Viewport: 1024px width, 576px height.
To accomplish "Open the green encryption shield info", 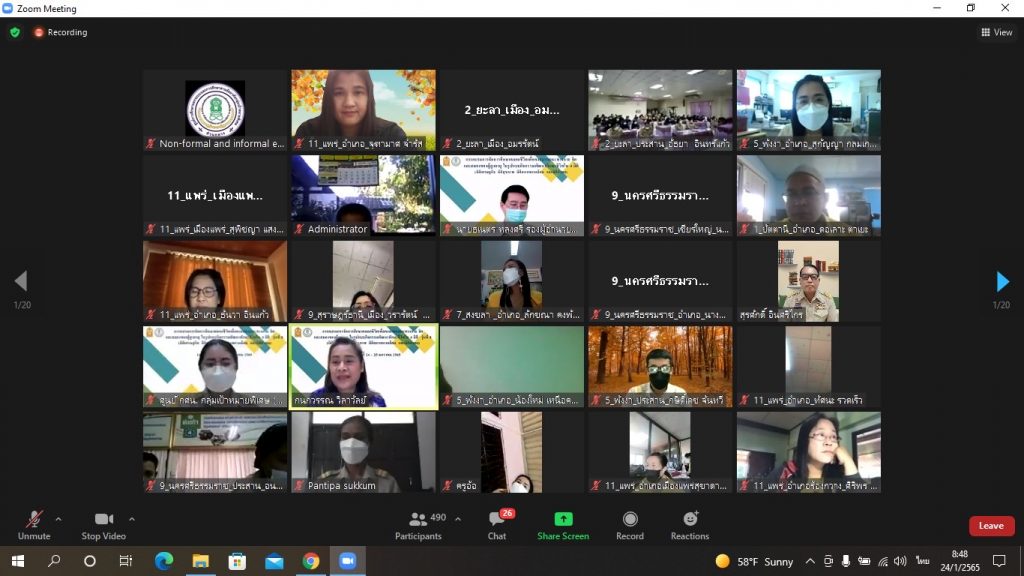I will click(15, 32).
